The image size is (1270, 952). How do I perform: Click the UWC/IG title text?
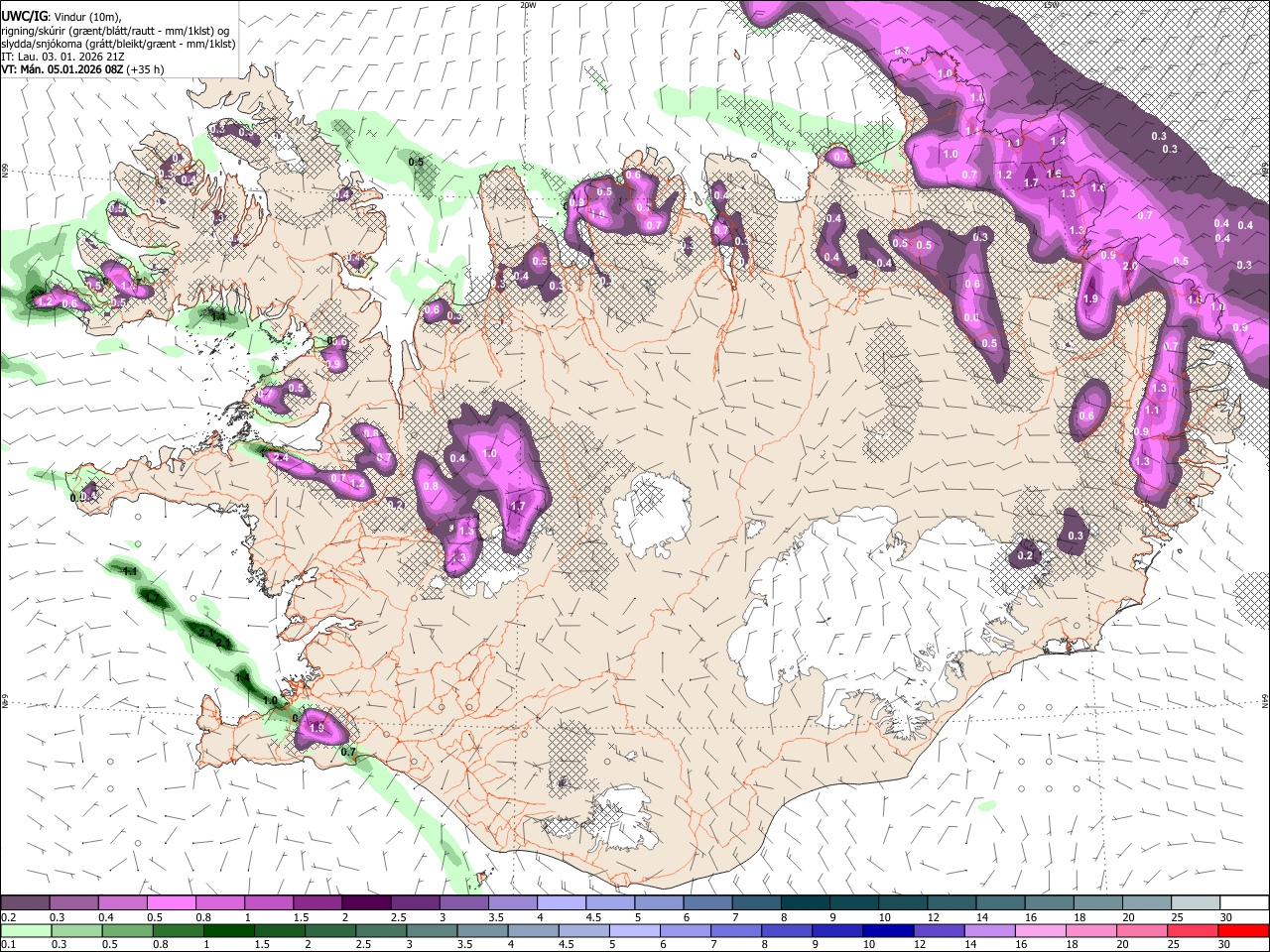click(25, 16)
